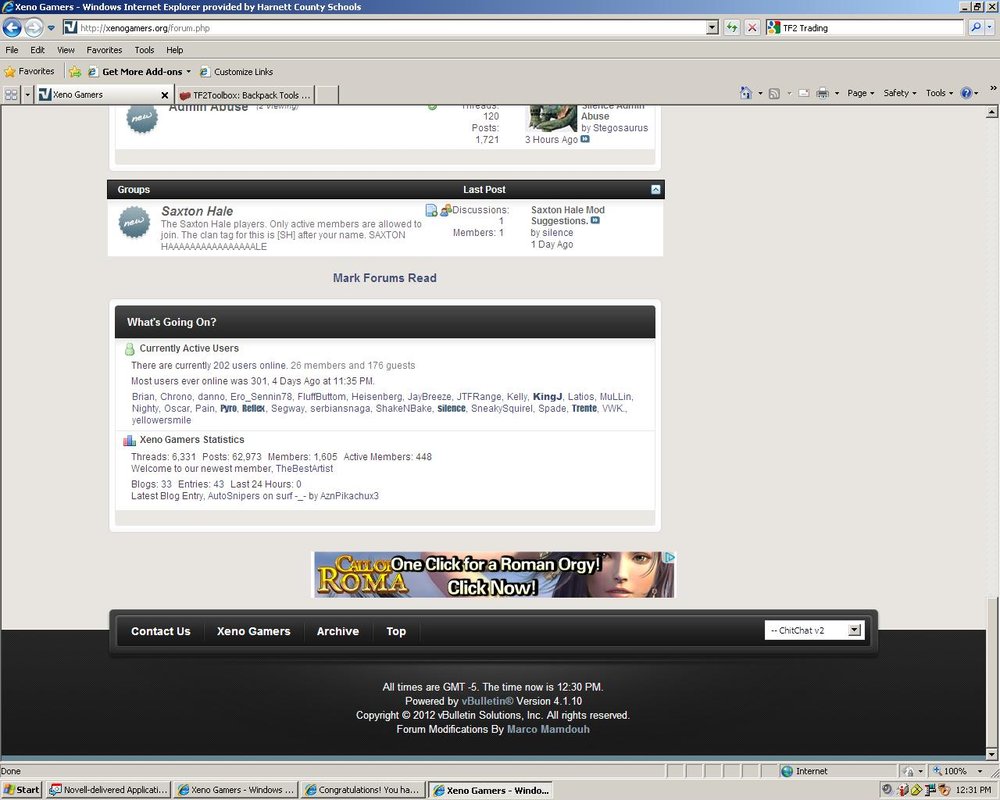Refresh the page with the green arrows icon
This screenshot has height=800, width=1000.
tap(732, 27)
